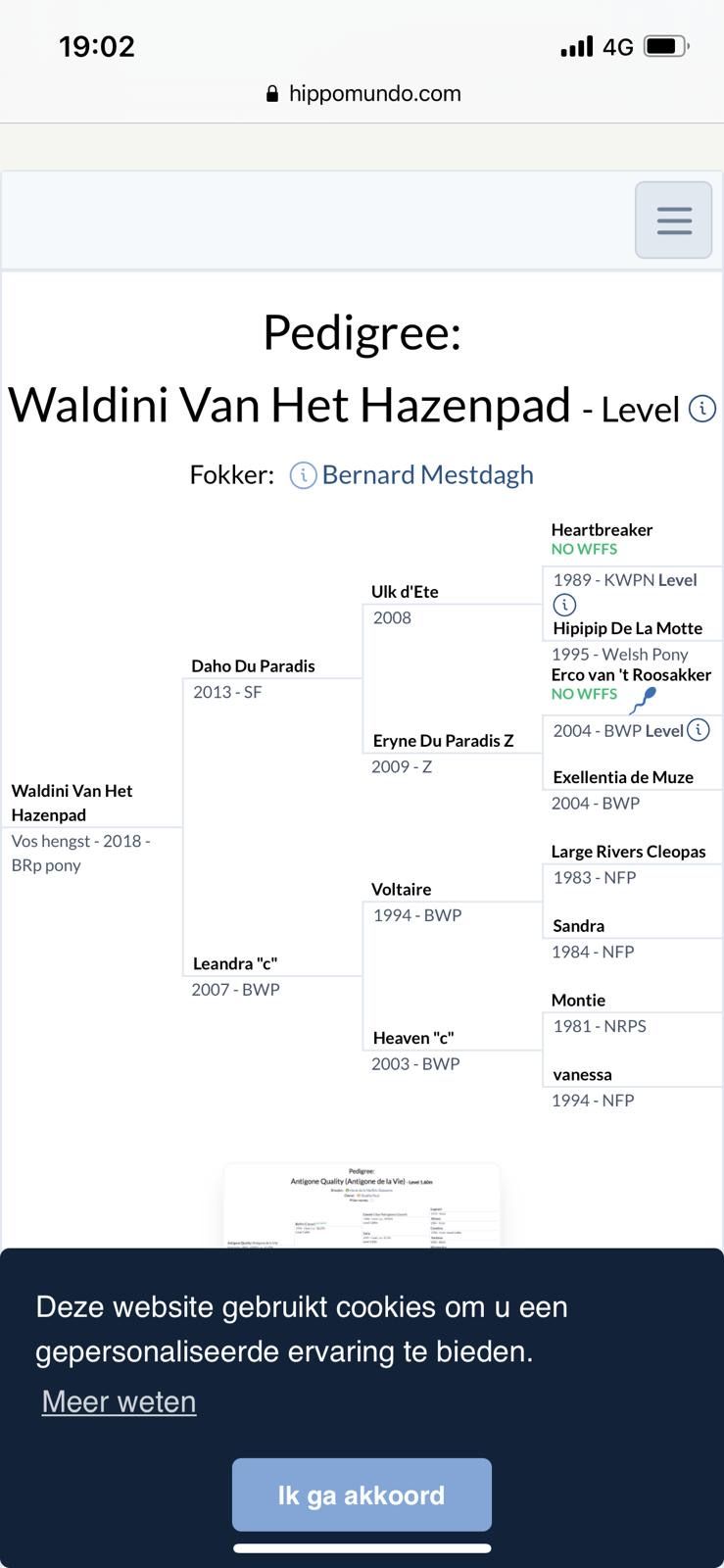Tap the hippomundo.com address bar
This screenshot has width=724, height=1568.
coord(362,94)
